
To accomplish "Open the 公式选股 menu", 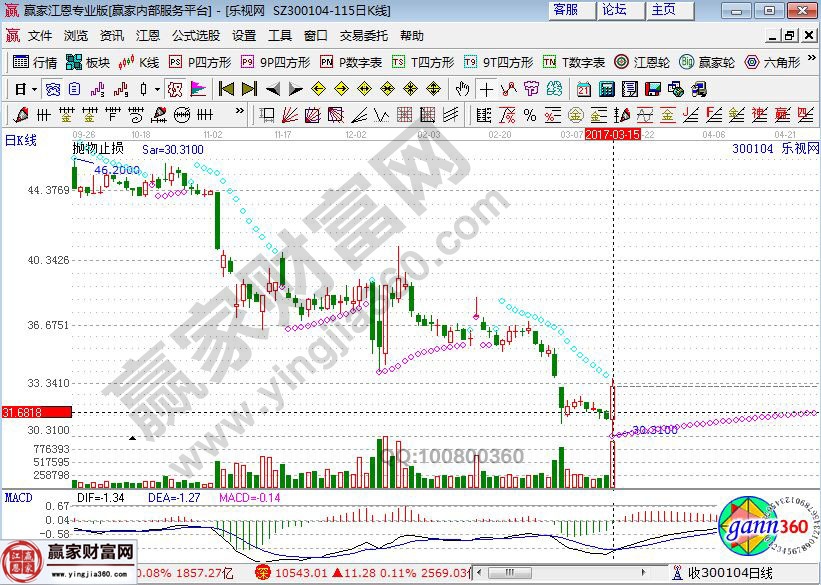I will click(195, 35).
